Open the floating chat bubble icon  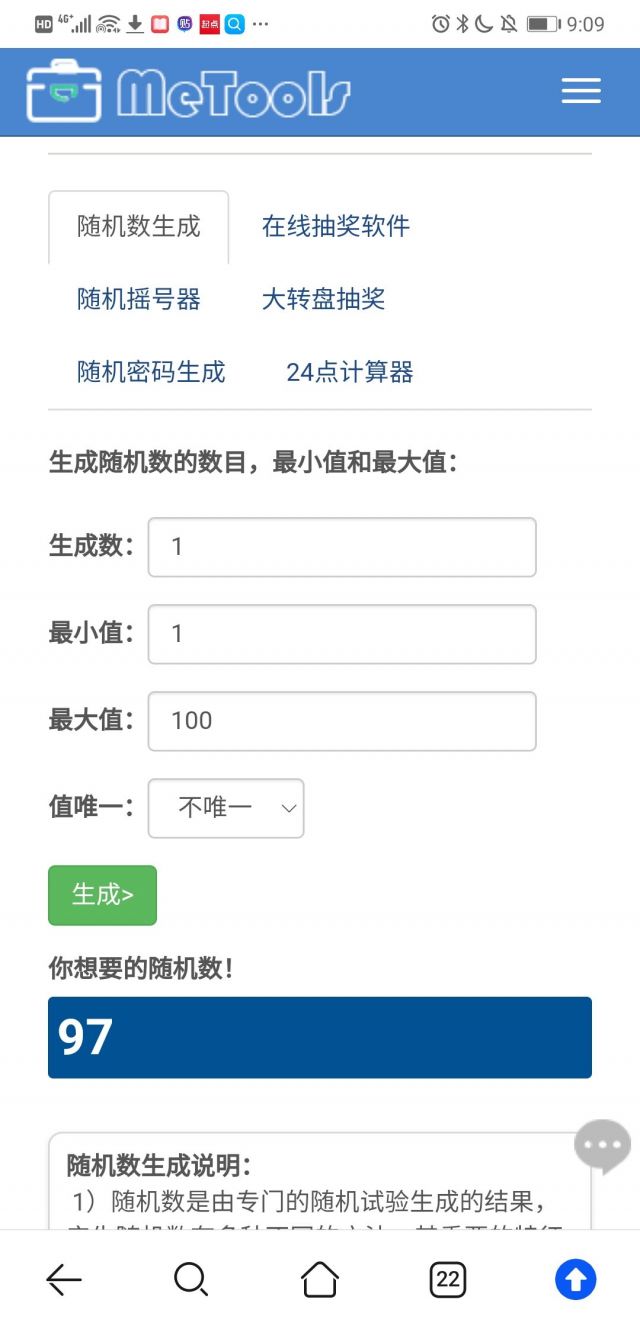tap(602, 1146)
